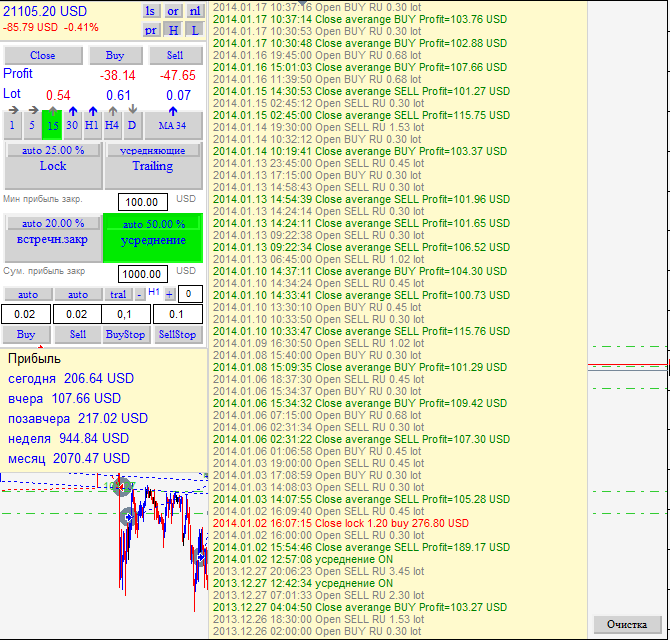Click the 'ls' button in top row

(150, 11)
